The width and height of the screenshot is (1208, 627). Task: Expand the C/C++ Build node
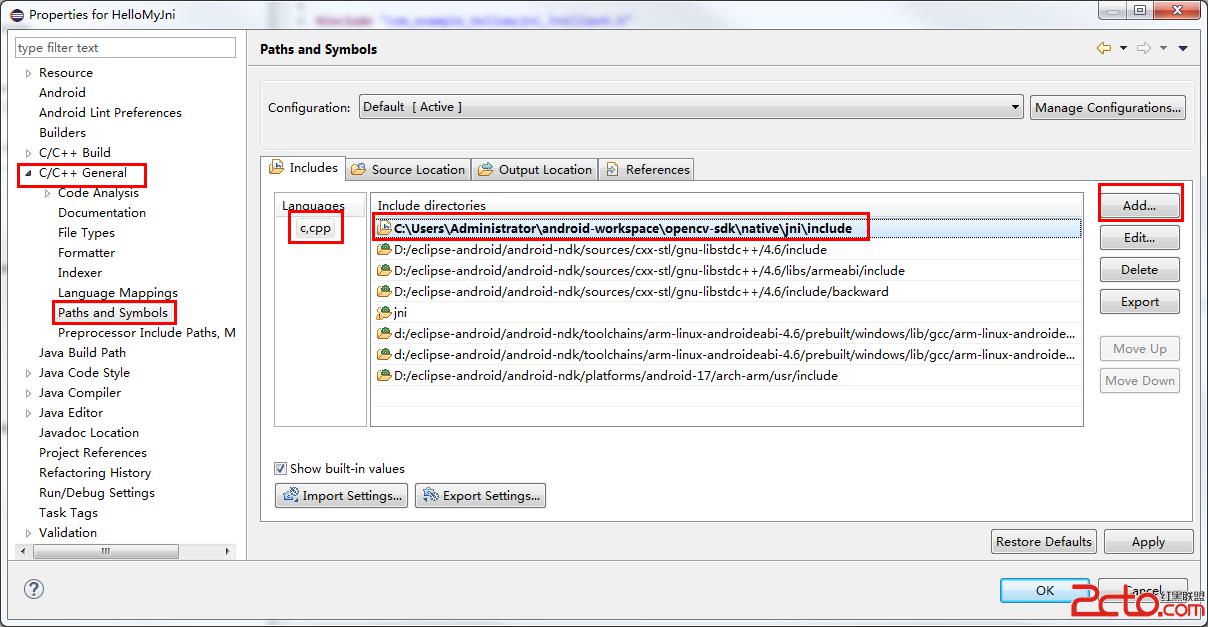pyautogui.click(x=29, y=153)
